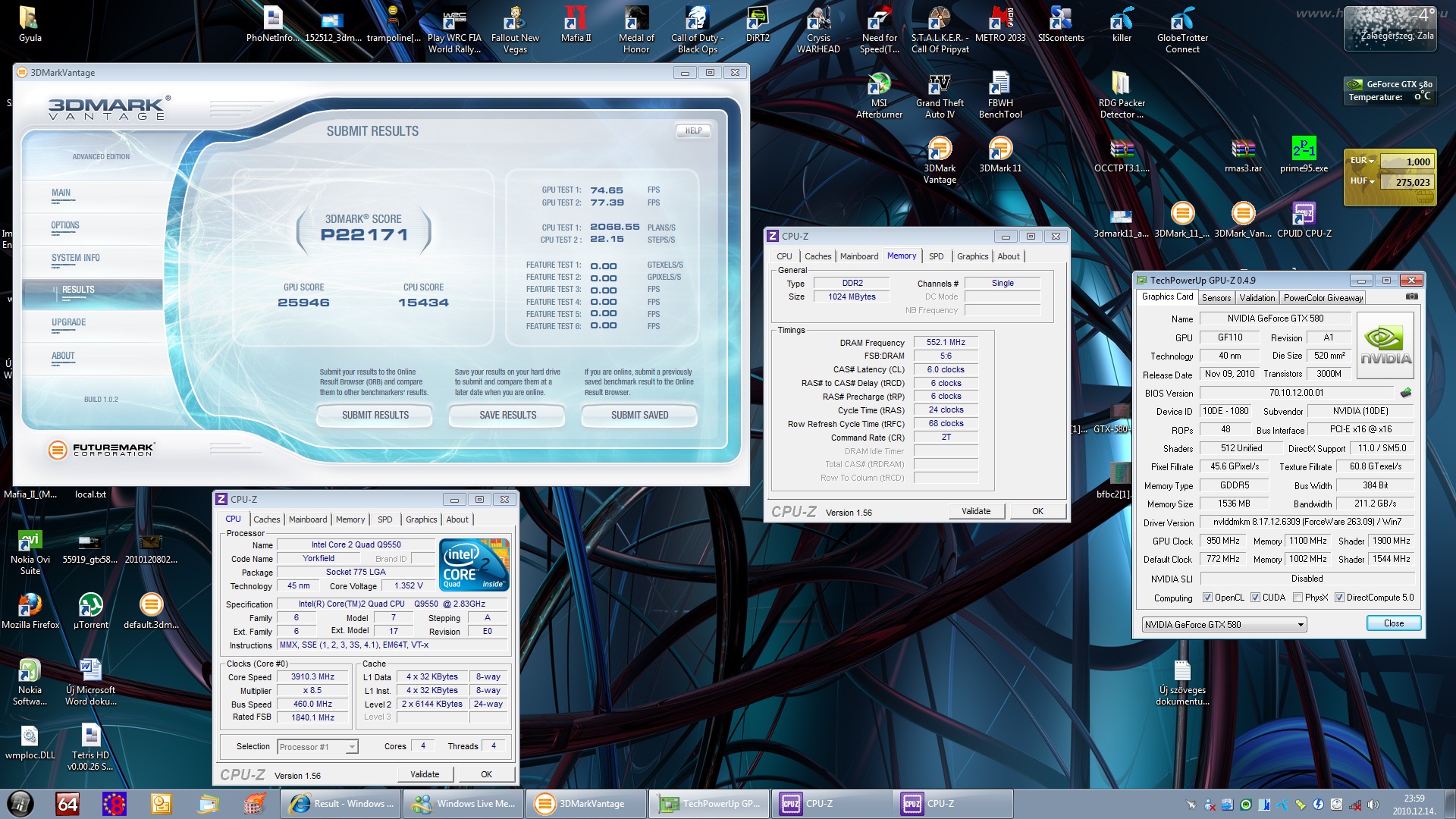
Task: Open the EUR currency dropdown in gadget
Action: 1371,161
